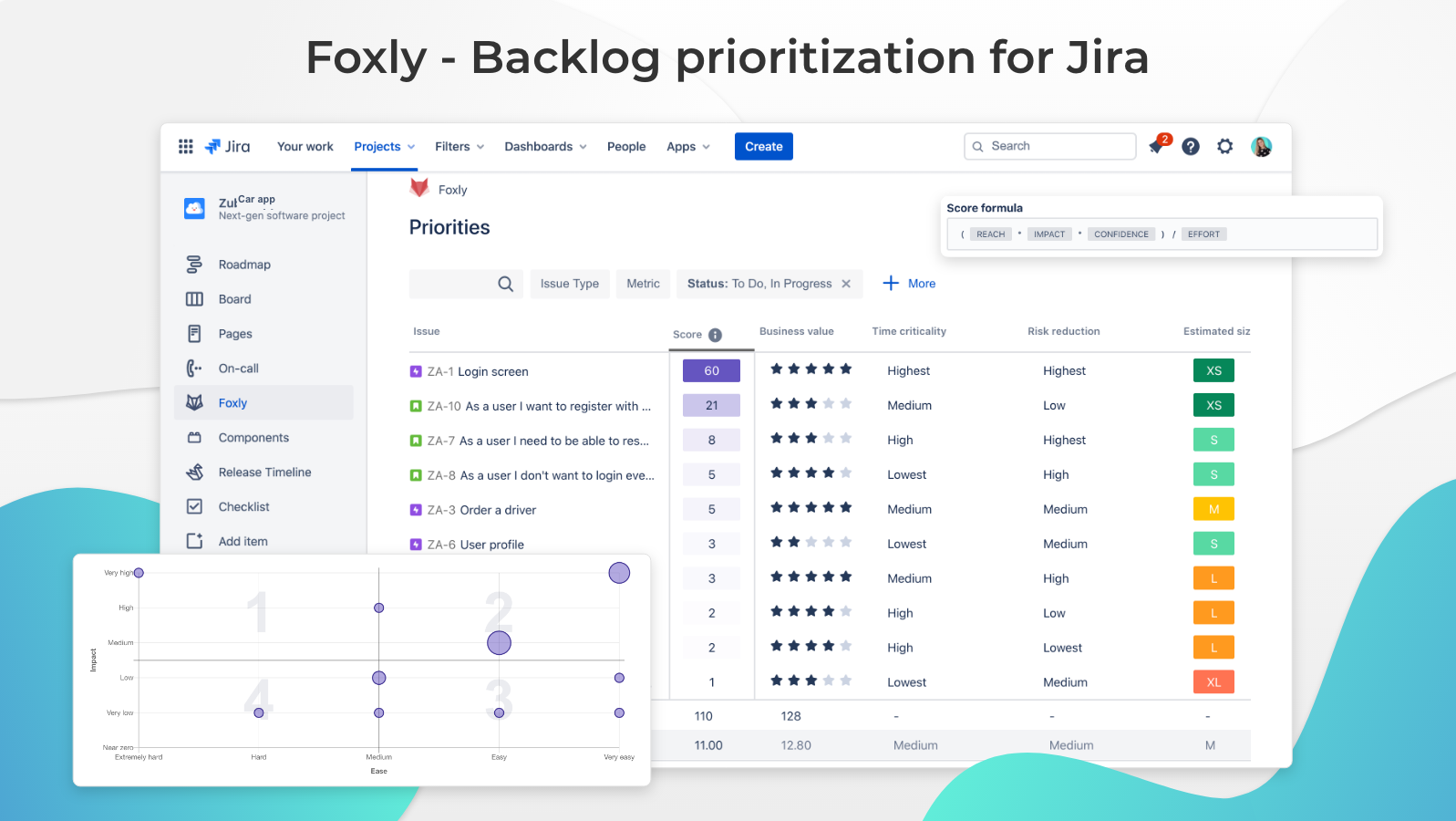Click the REACH token in score formula
This screenshot has width=1456, height=821.
[x=991, y=234]
